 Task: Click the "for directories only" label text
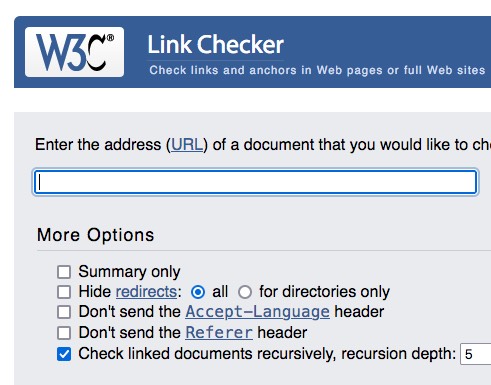coord(324,292)
